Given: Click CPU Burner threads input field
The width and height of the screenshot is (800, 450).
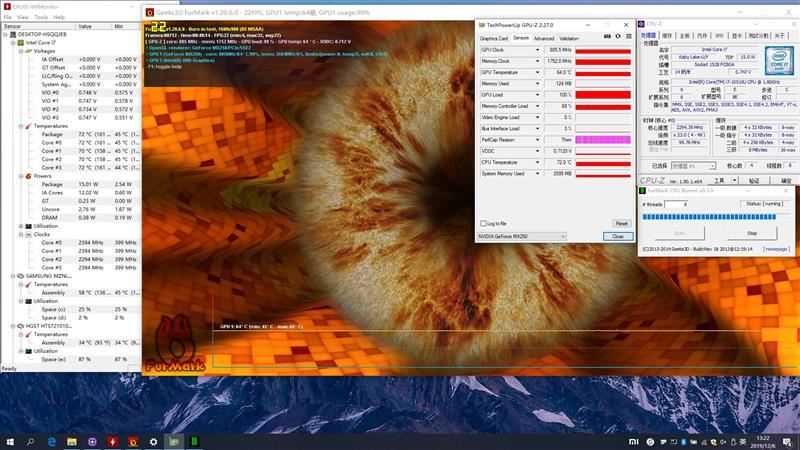Looking at the screenshot, I should point(676,204).
